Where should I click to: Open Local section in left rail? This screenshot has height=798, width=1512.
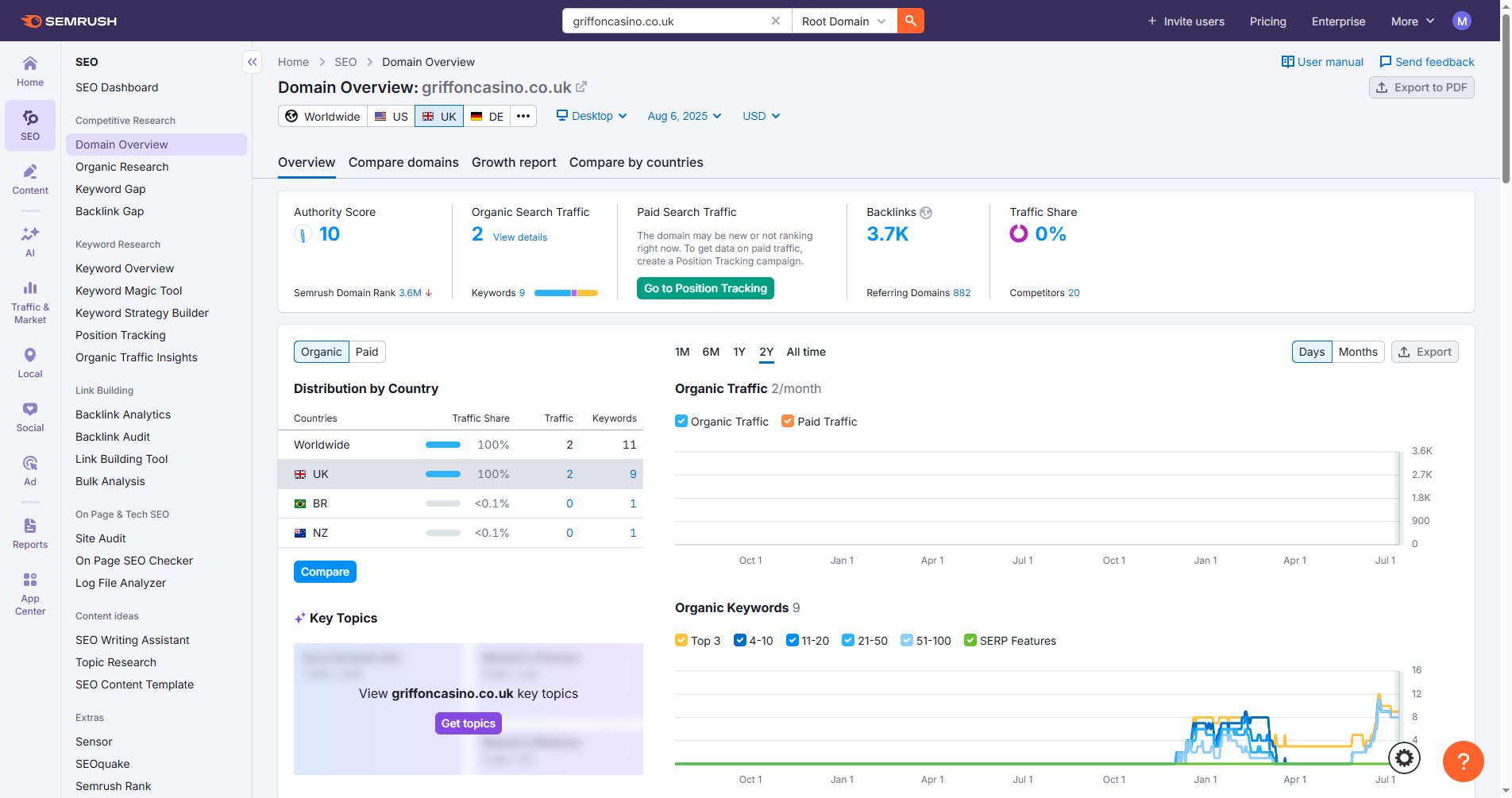(30, 363)
